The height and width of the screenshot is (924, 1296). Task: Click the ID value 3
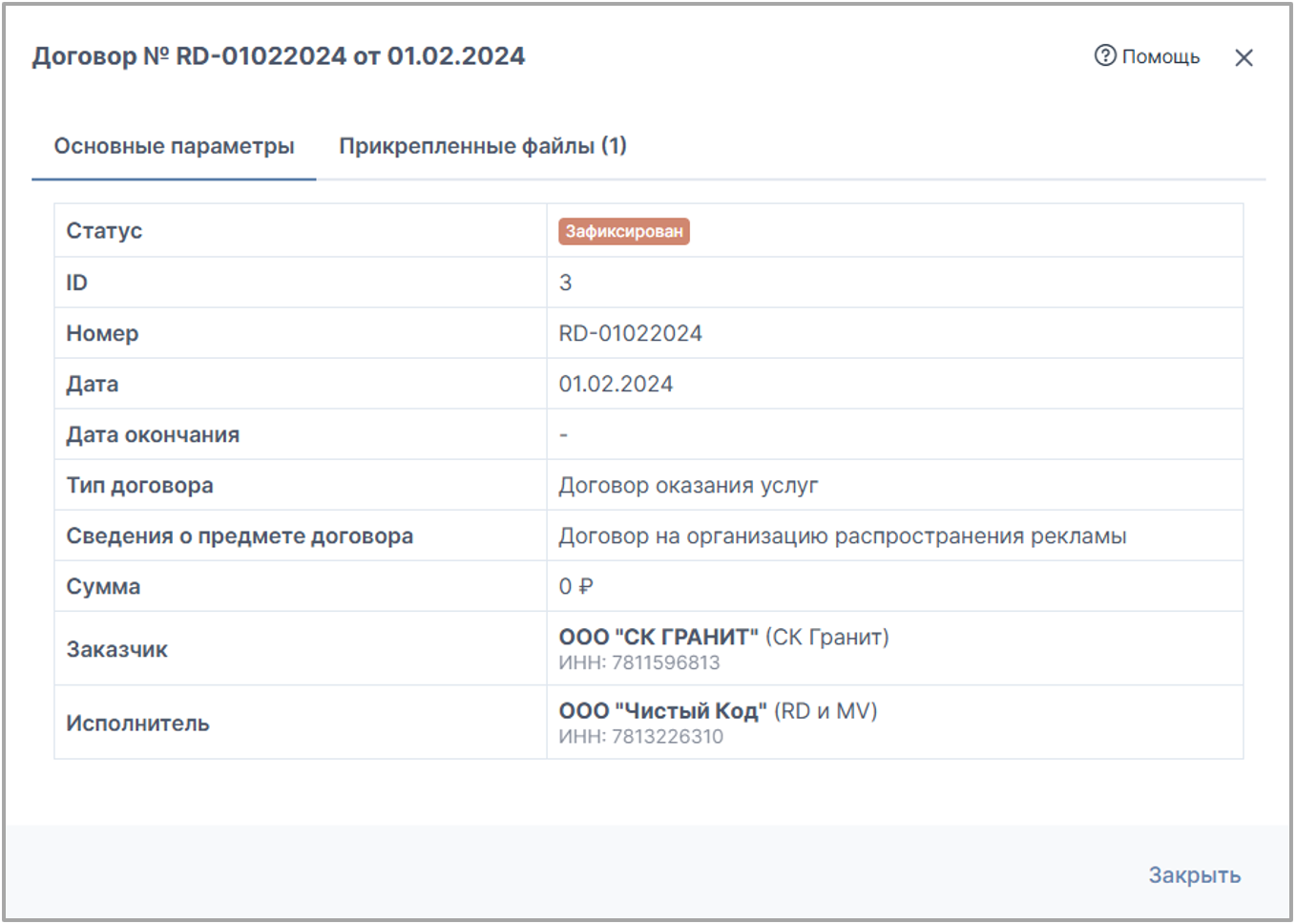565,283
